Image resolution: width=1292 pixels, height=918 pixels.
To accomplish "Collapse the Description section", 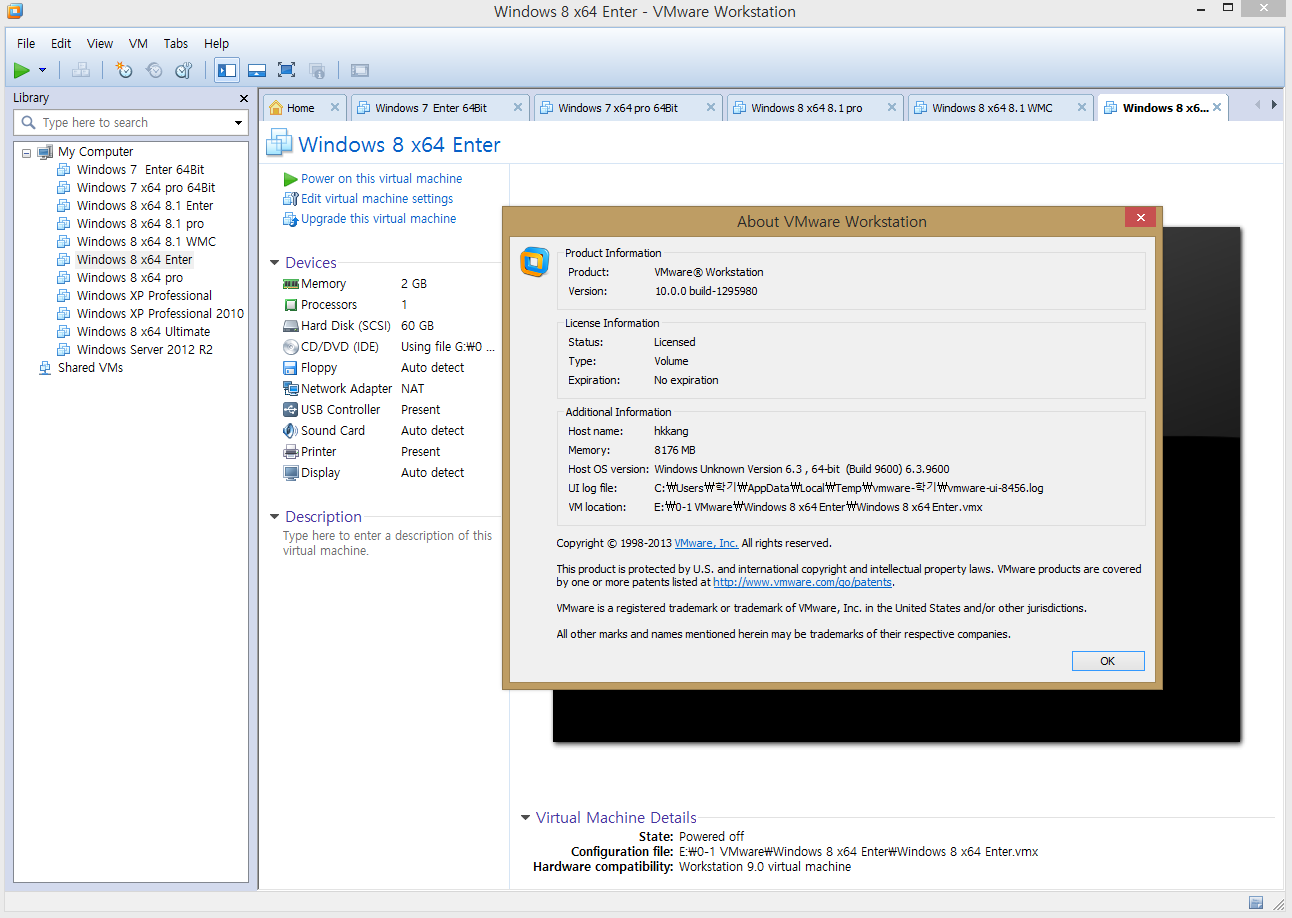I will pos(275,517).
